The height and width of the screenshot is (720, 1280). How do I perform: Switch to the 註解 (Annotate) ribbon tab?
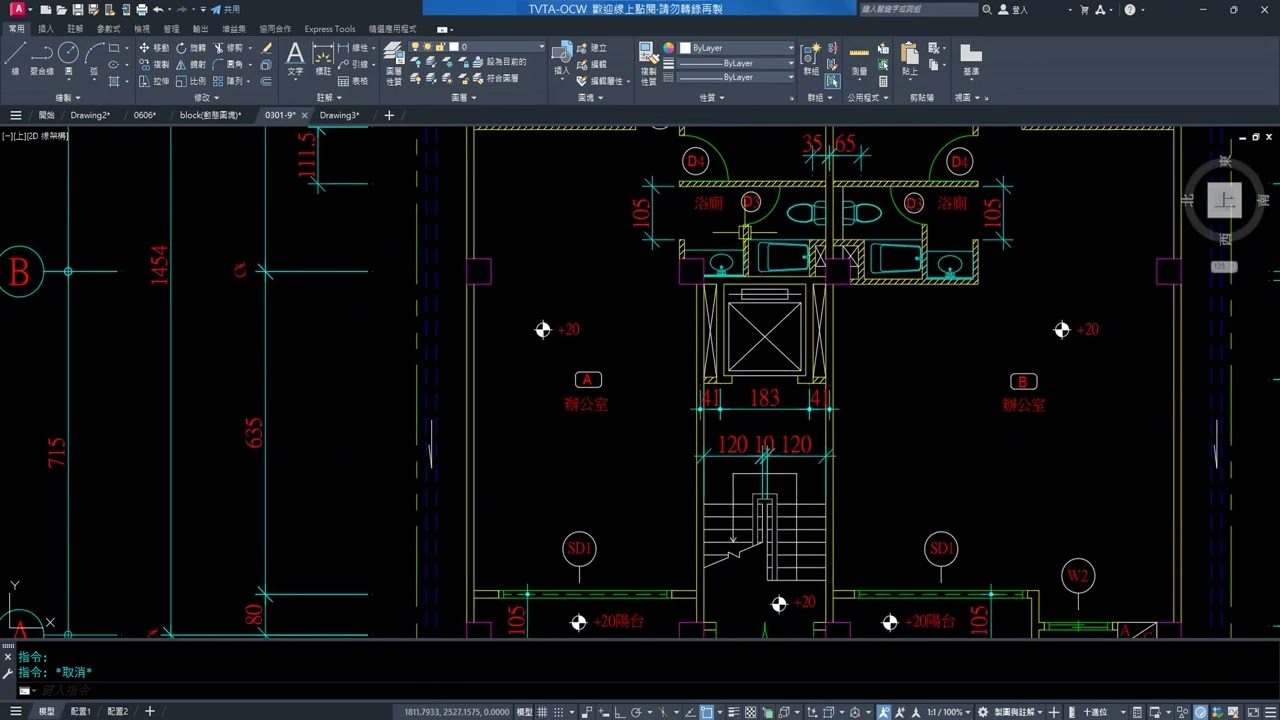tap(76, 29)
